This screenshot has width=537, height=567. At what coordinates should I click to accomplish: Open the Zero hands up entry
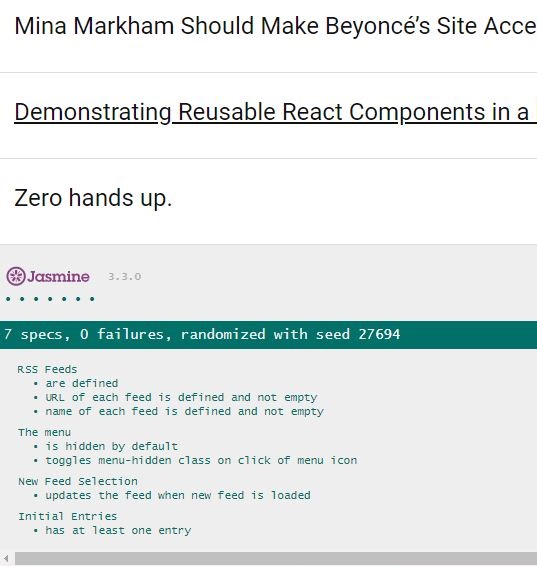pyautogui.click(x=93, y=198)
